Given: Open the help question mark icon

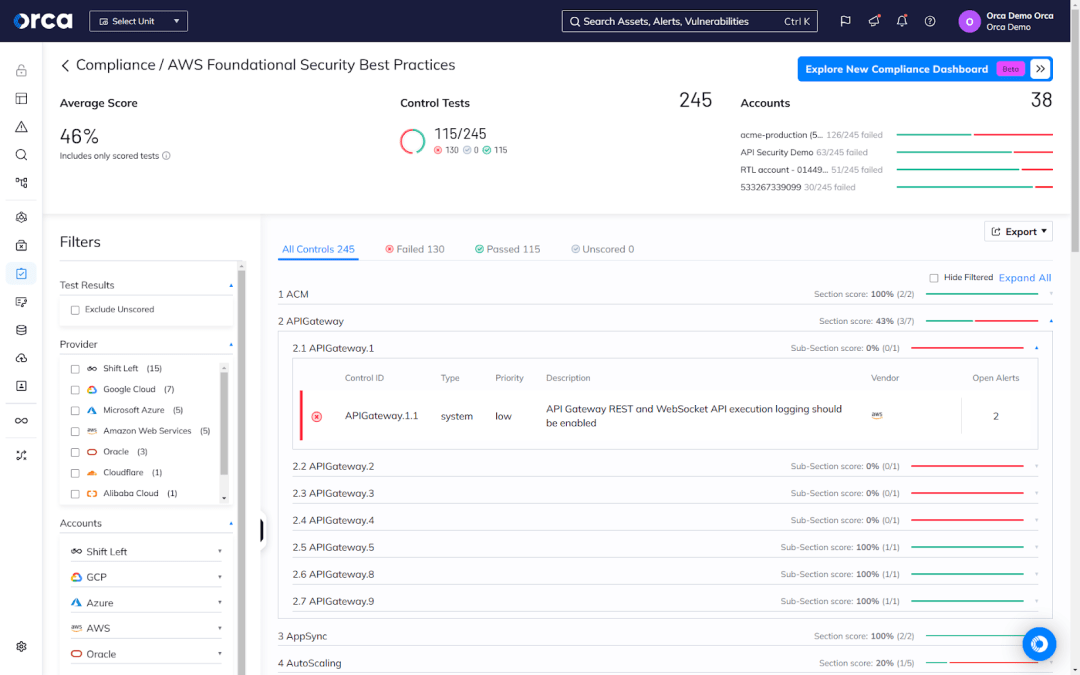Looking at the screenshot, I should pos(930,21).
